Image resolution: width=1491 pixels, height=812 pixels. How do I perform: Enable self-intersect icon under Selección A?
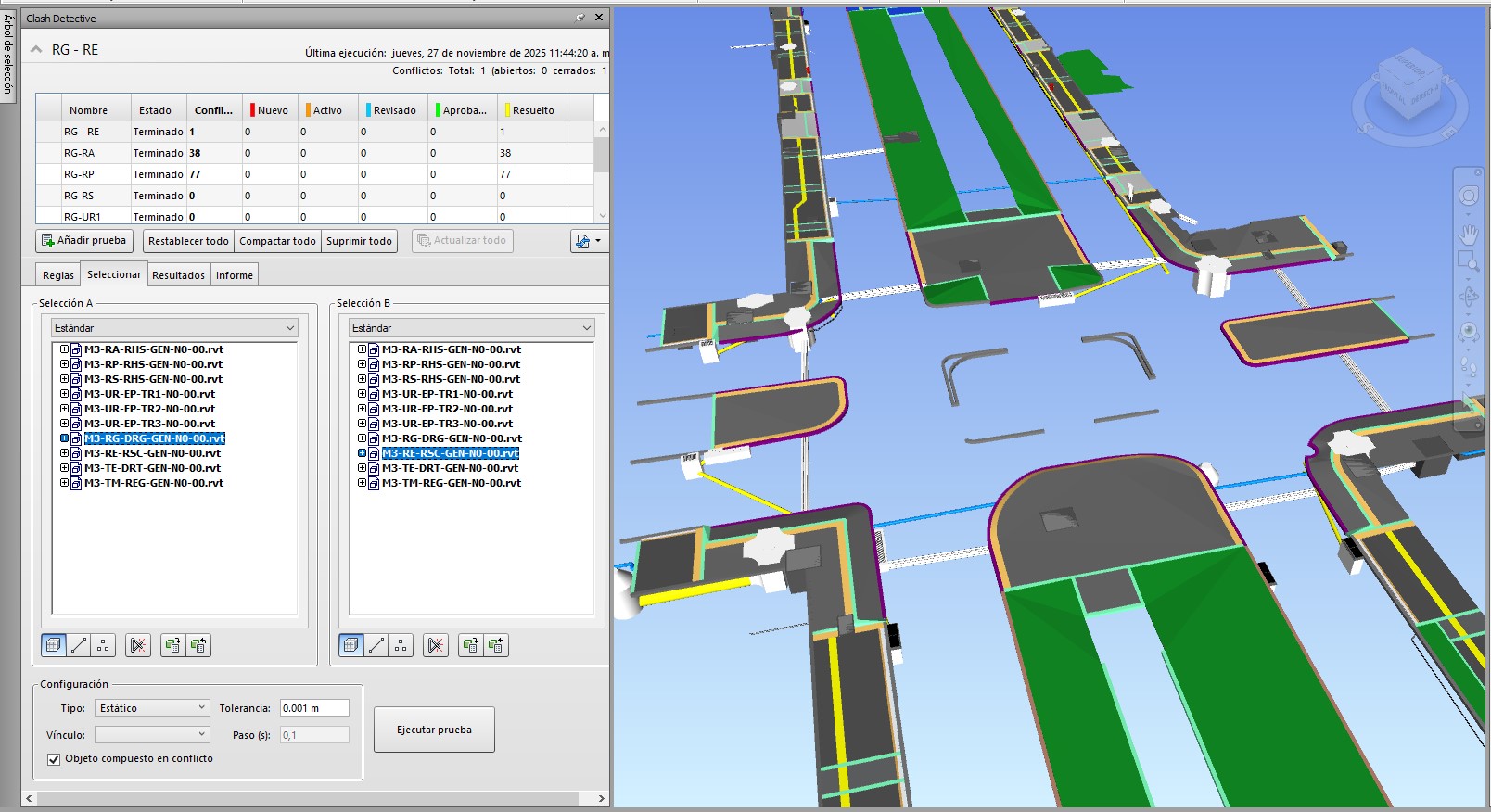[138, 645]
